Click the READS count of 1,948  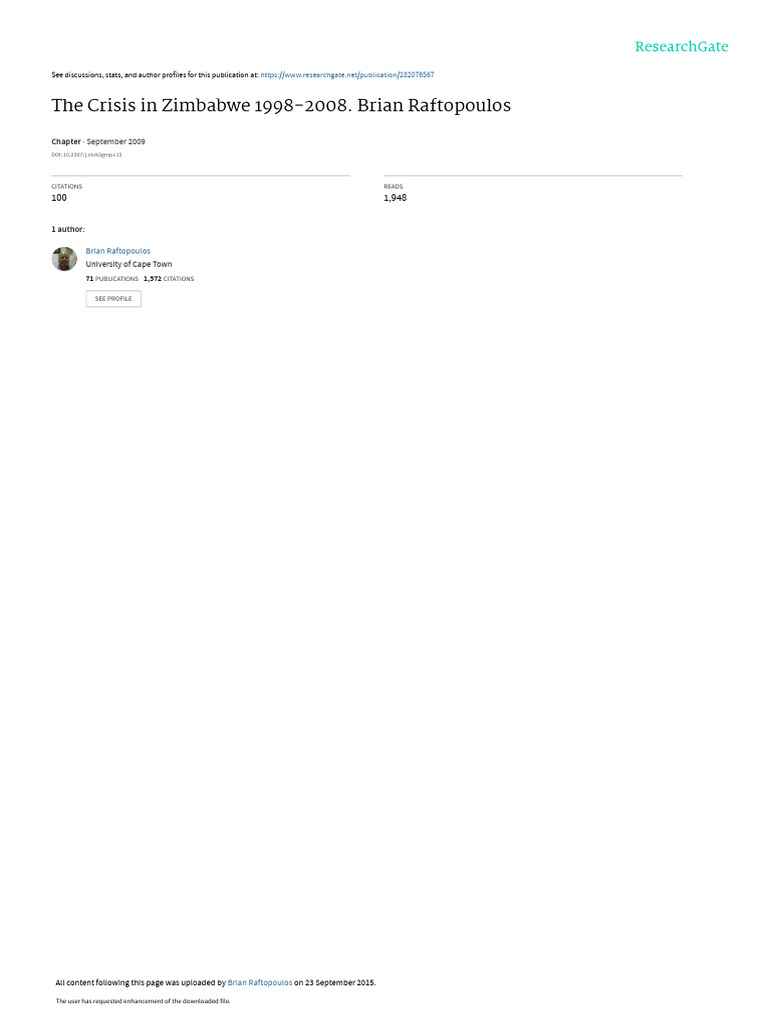tap(395, 198)
